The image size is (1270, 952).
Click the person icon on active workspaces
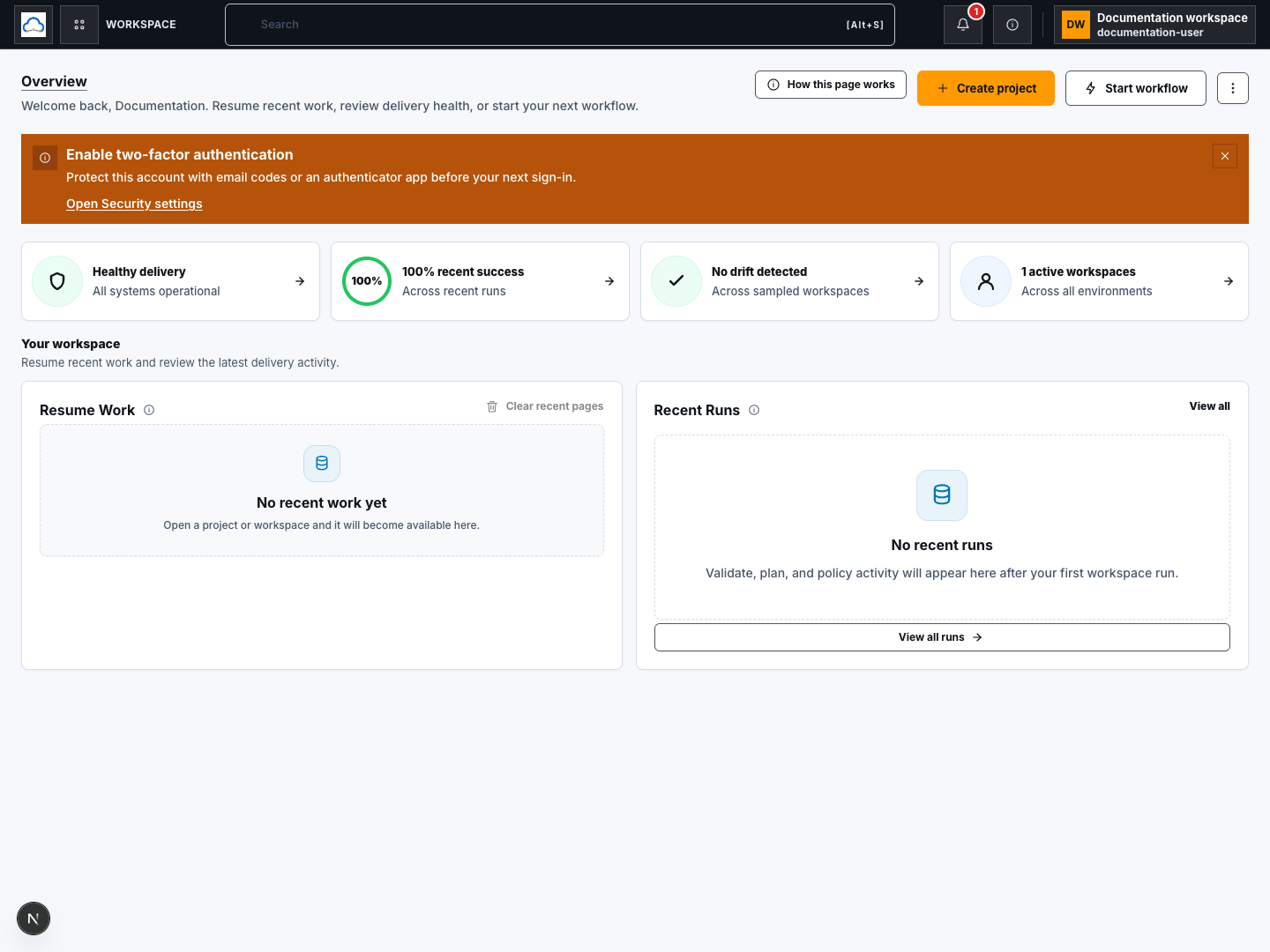pyautogui.click(x=986, y=281)
